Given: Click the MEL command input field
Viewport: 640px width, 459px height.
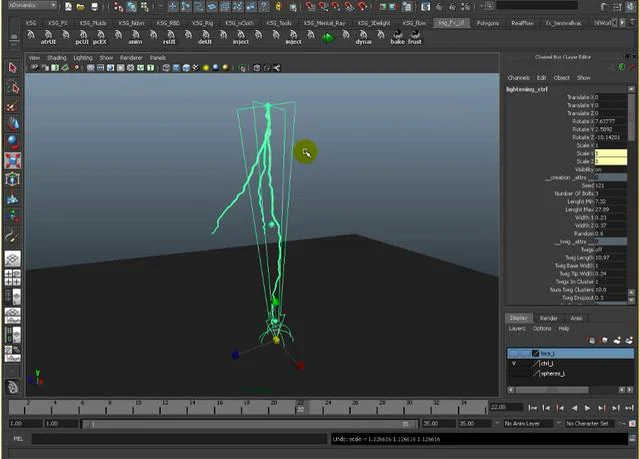Looking at the screenshot, I should [x=180, y=439].
